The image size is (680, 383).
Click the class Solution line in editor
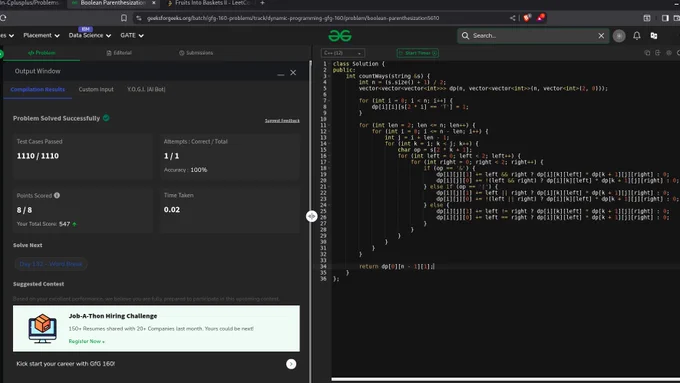(359, 64)
